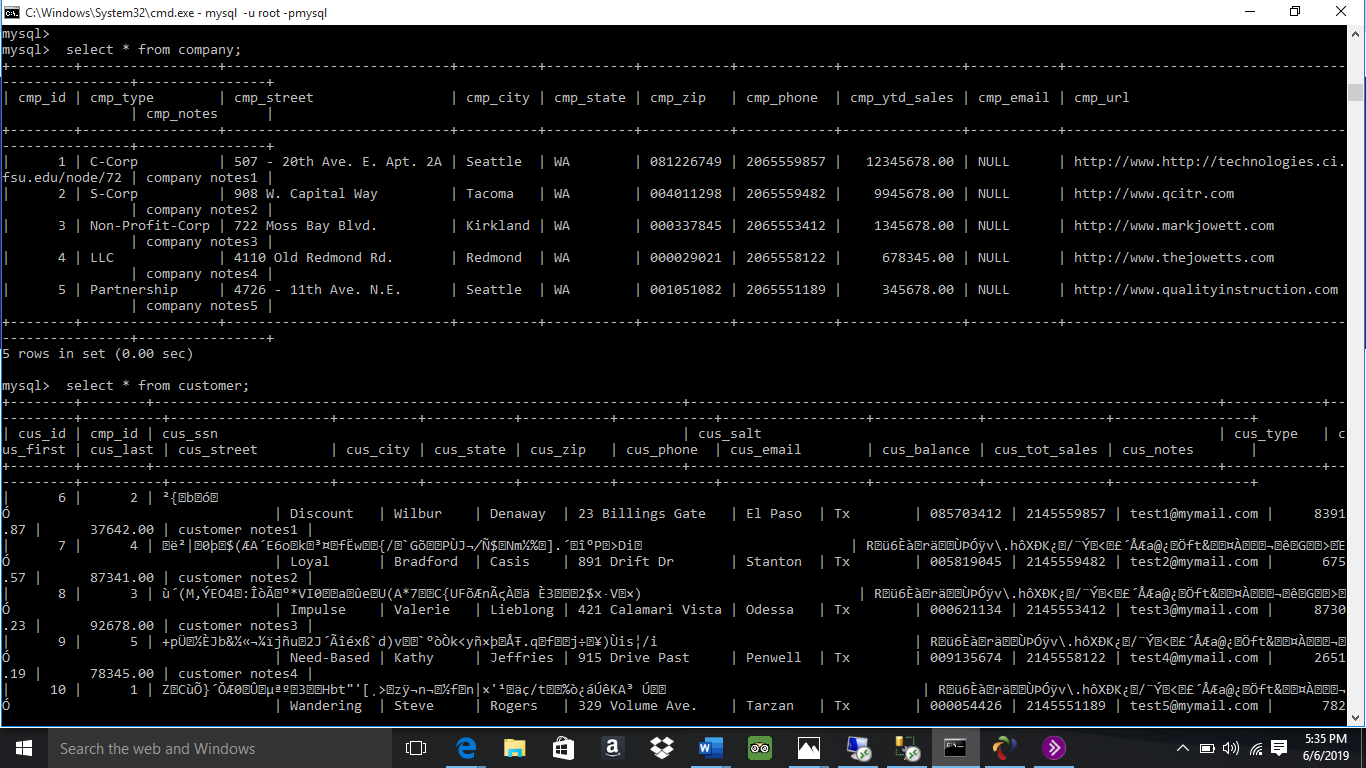This screenshot has width=1366, height=768.
Task: Open the volume control in system tray
Action: click(1231, 748)
